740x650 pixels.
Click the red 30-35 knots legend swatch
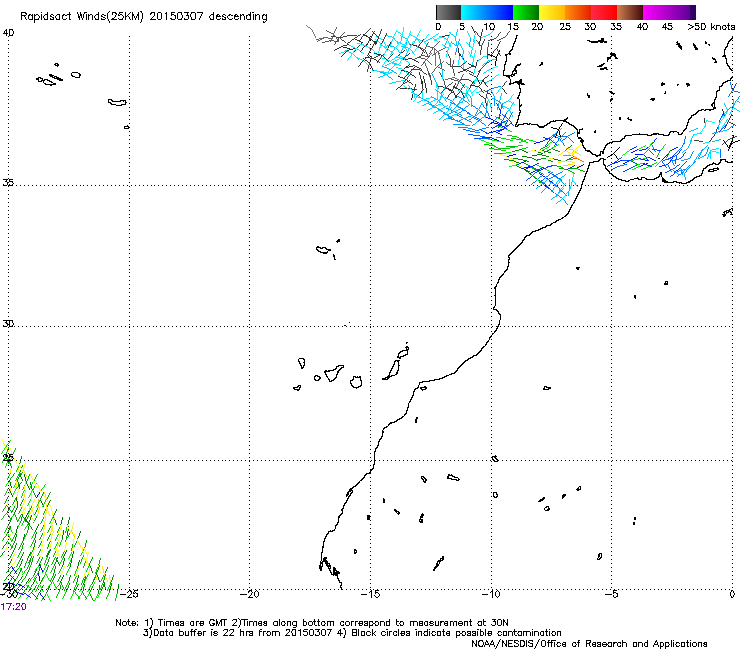[604, 12]
